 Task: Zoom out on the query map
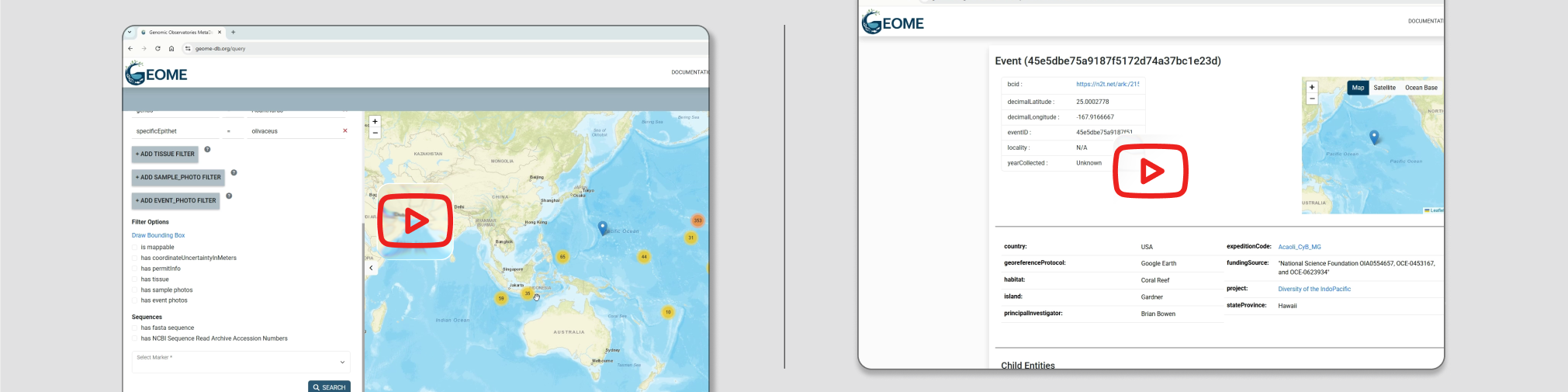click(x=375, y=133)
